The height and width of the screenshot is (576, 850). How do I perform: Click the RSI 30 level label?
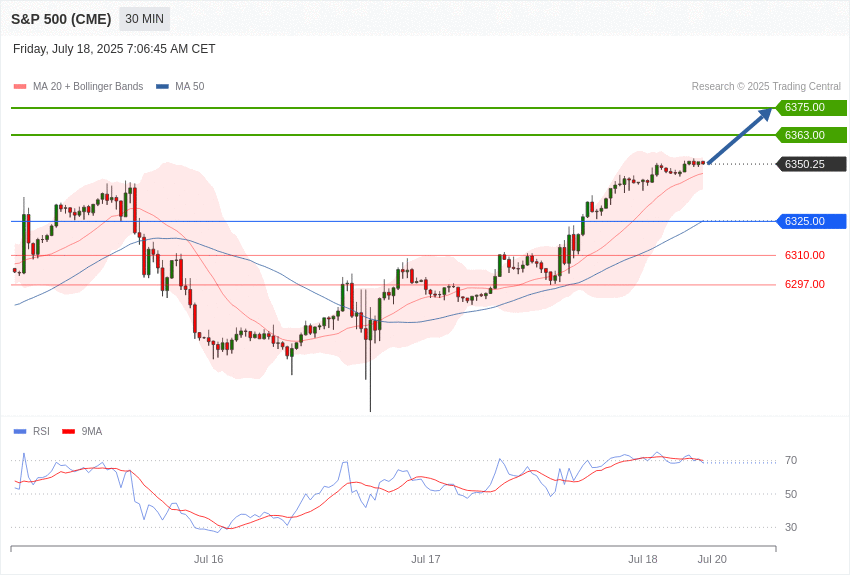[x=791, y=527]
